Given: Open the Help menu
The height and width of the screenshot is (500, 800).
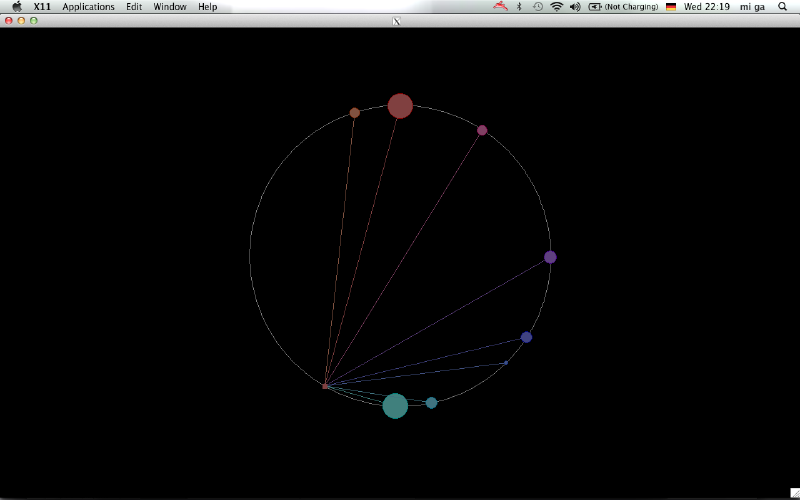Looking at the screenshot, I should 207,7.
